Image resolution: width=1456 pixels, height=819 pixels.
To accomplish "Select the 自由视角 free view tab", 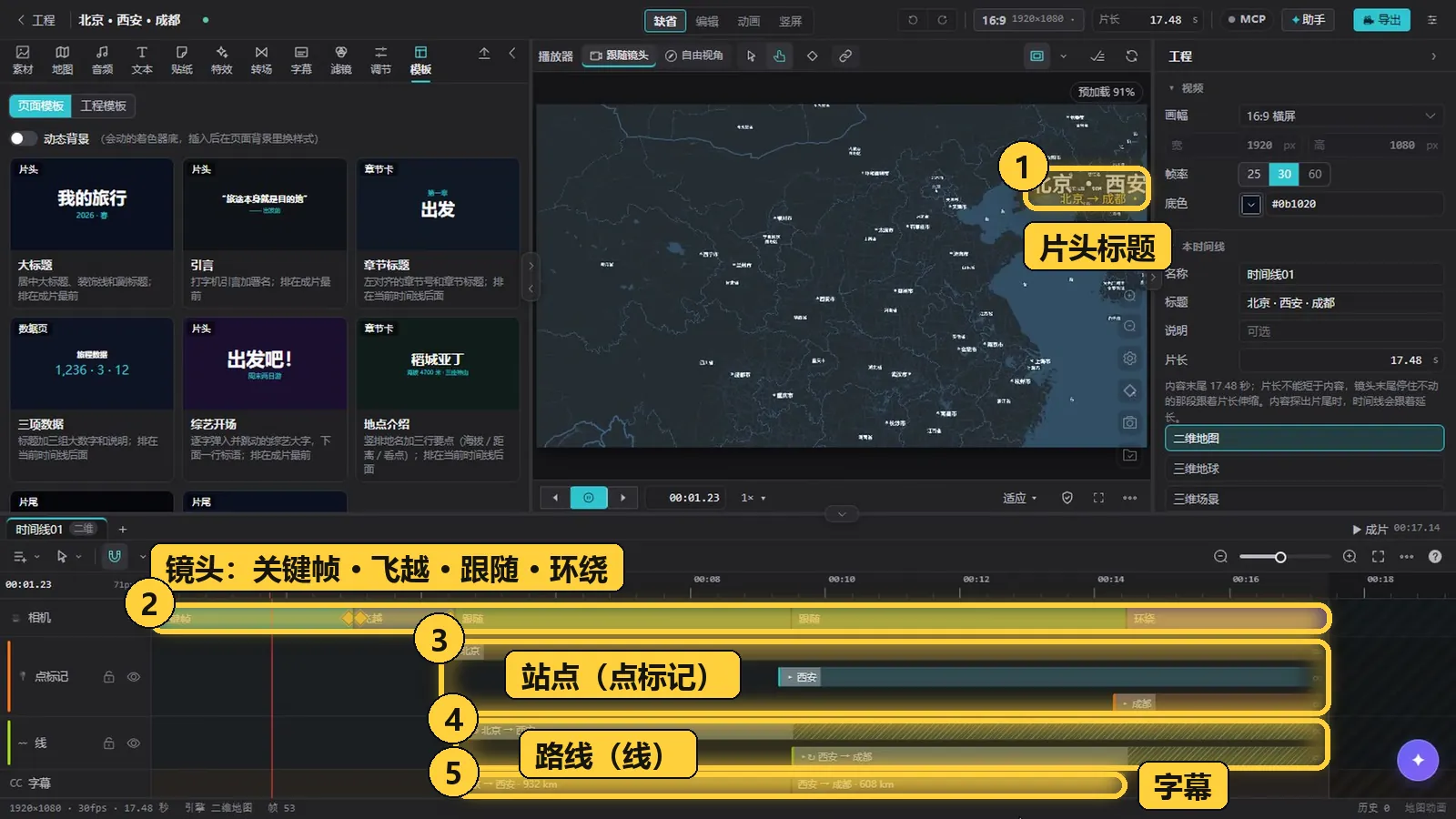I will (x=693, y=56).
